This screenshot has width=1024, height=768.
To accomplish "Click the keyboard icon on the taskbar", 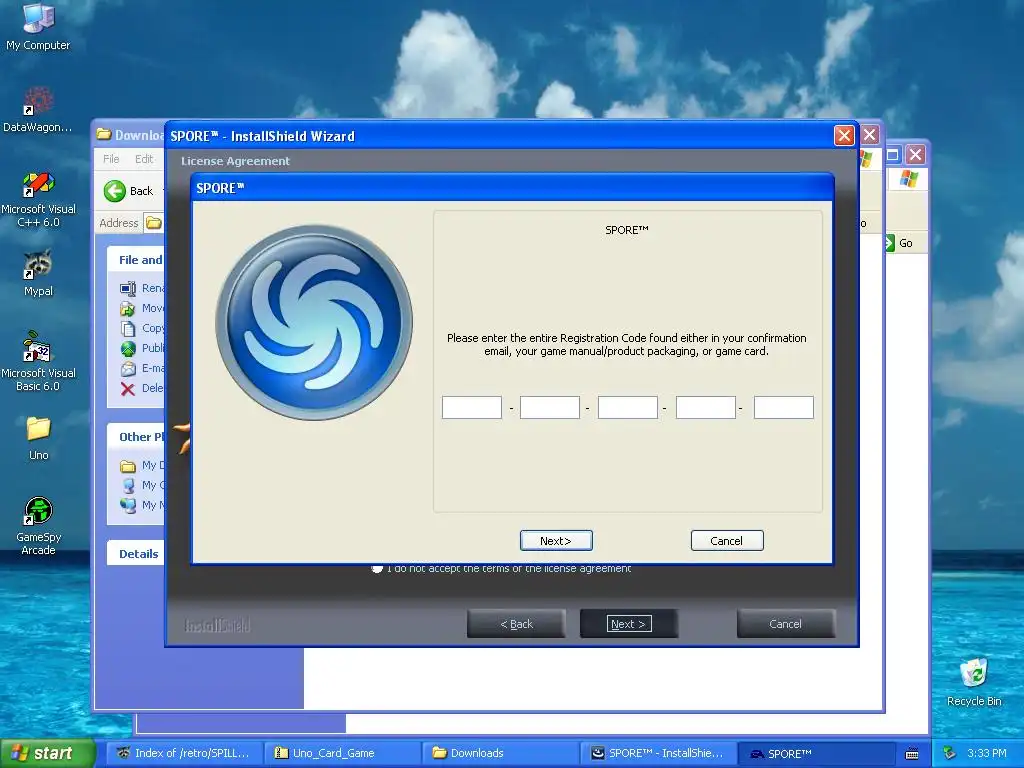I will pos(912,754).
